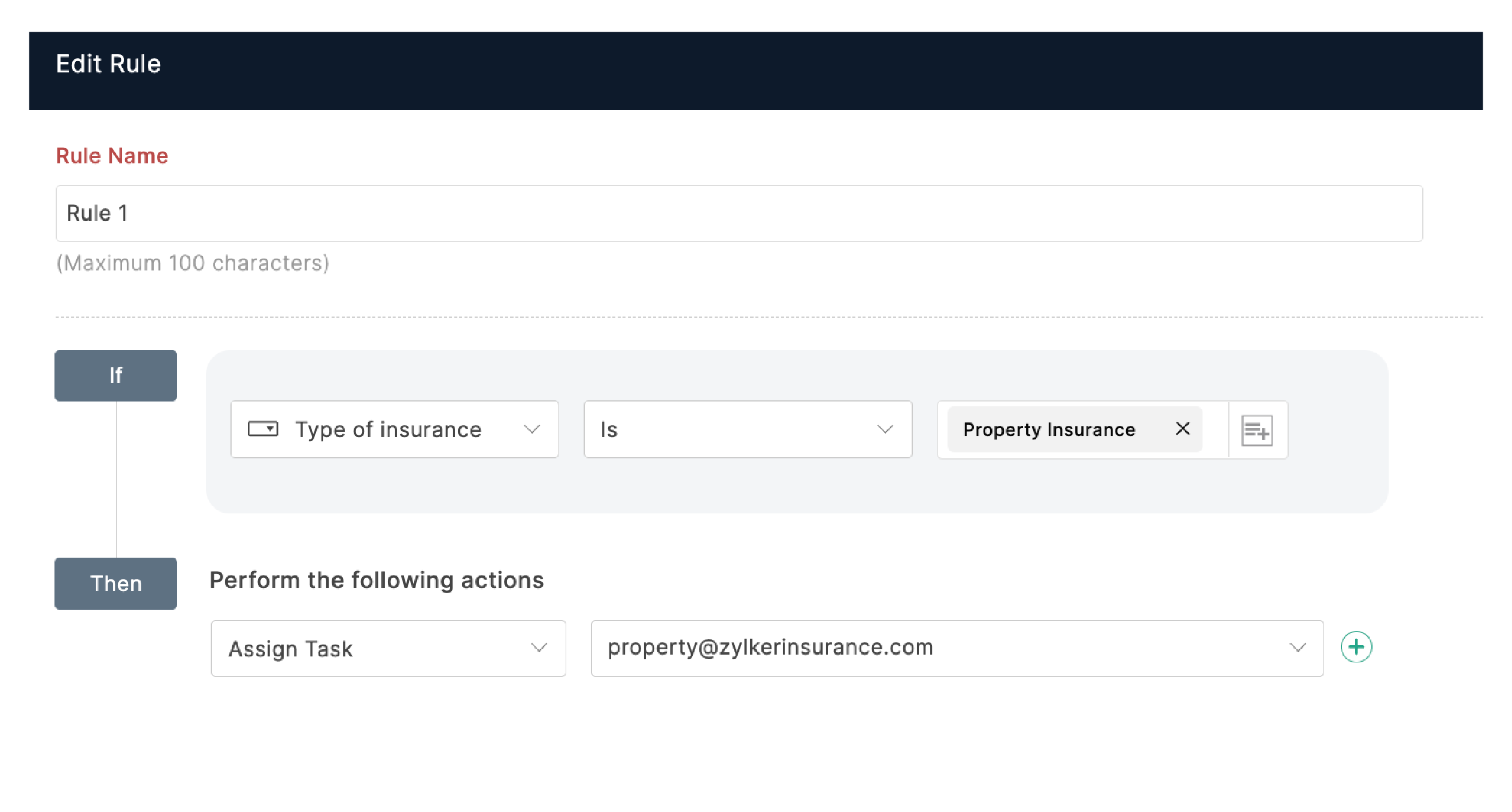1512x812 pixels.
Task: Remove the Property Insurance tag via X
Action: (1182, 428)
